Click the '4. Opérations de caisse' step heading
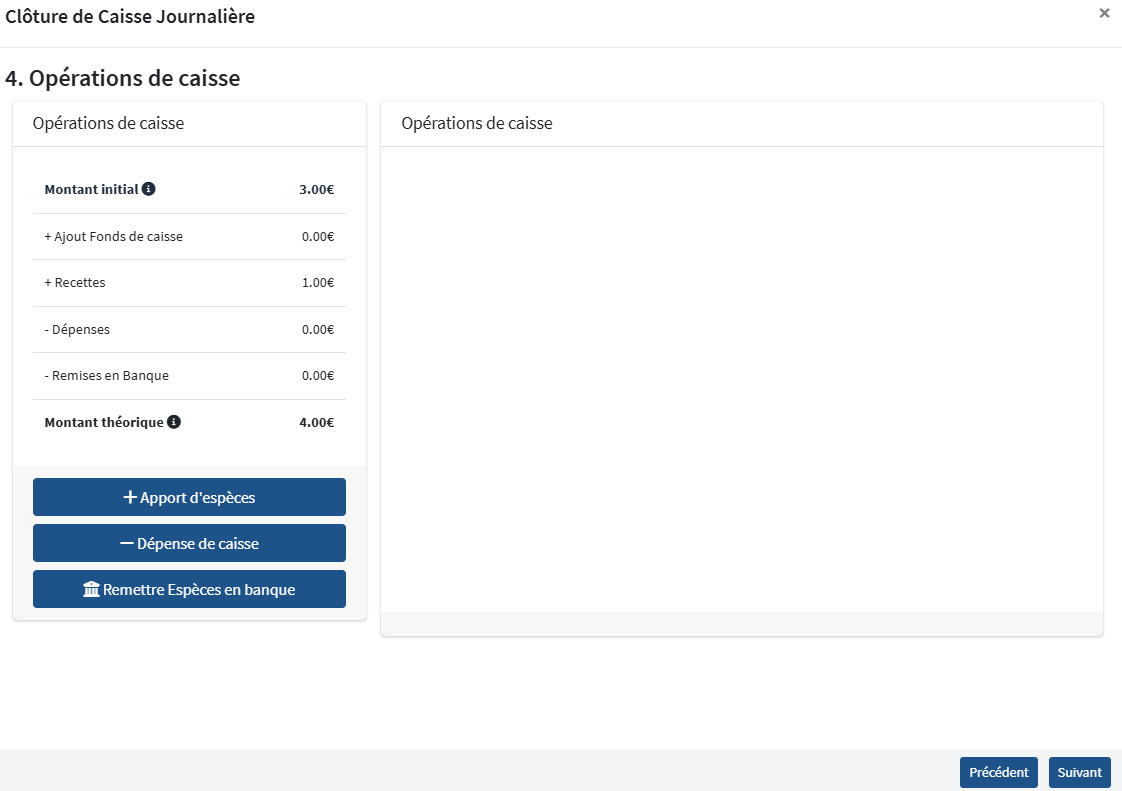The width and height of the screenshot is (1122, 791). (x=123, y=78)
